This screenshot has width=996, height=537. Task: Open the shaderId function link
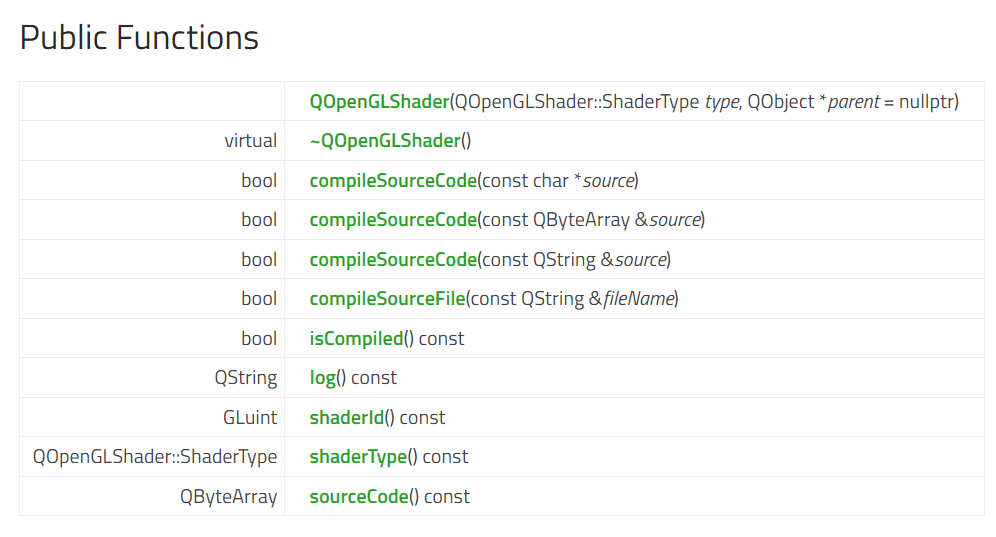[346, 417]
